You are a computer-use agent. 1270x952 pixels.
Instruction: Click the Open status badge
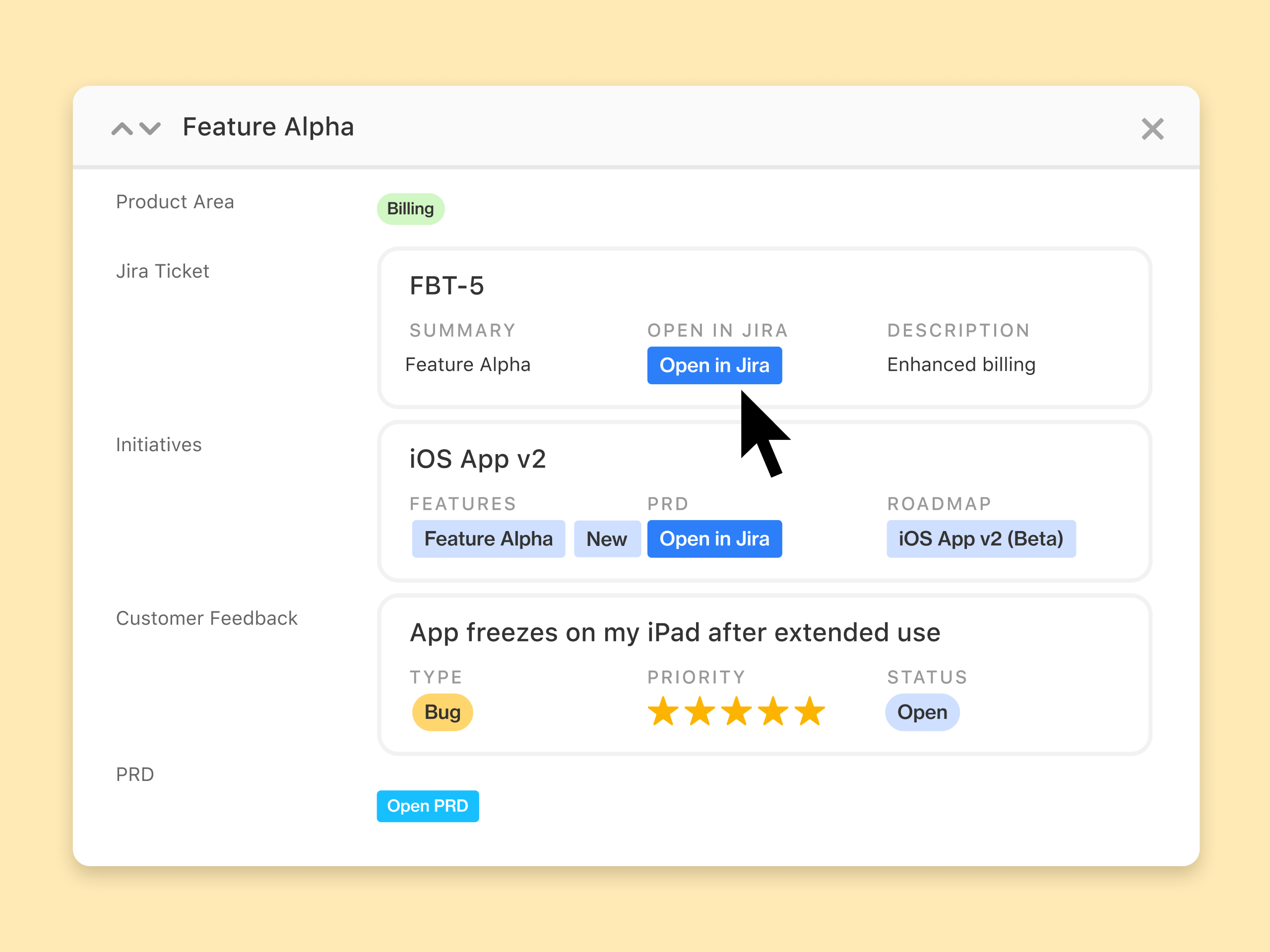point(922,712)
